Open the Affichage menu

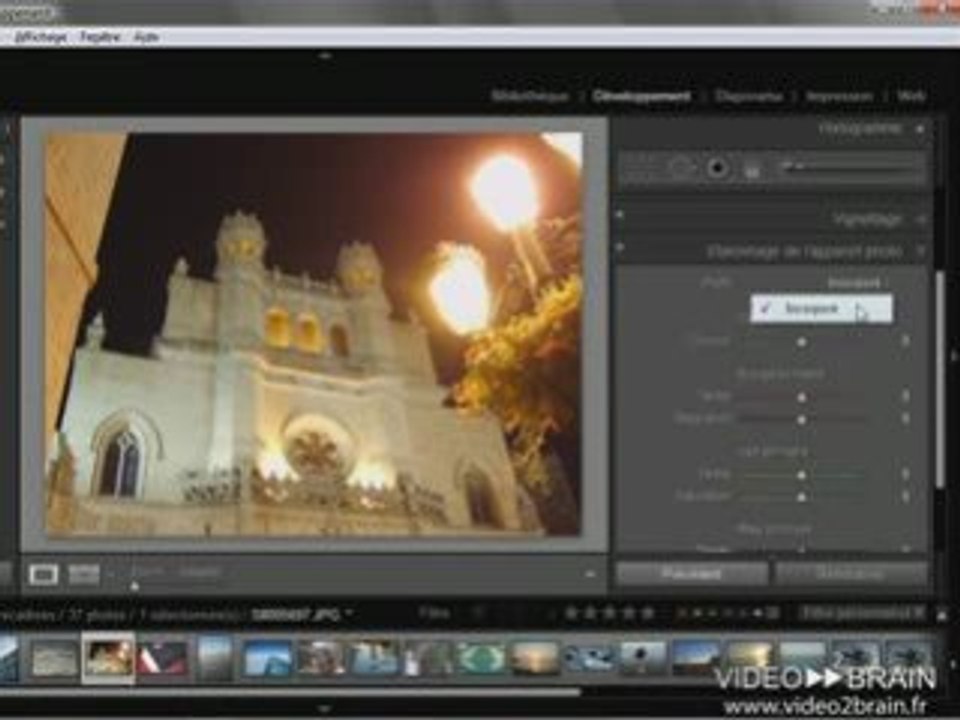[x=40, y=37]
